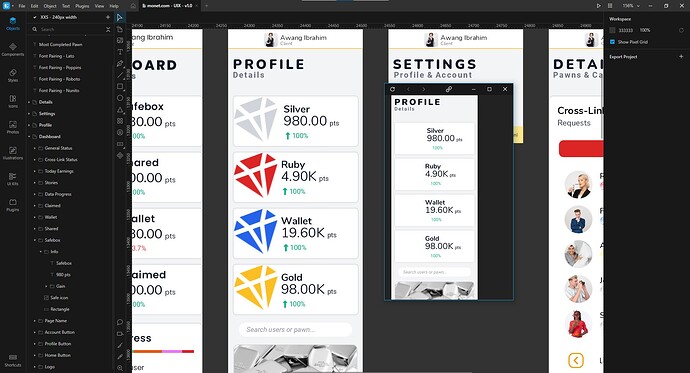Click the Ruby card on Profile artboard
The height and width of the screenshot is (373, 690).
pos(296,177)
